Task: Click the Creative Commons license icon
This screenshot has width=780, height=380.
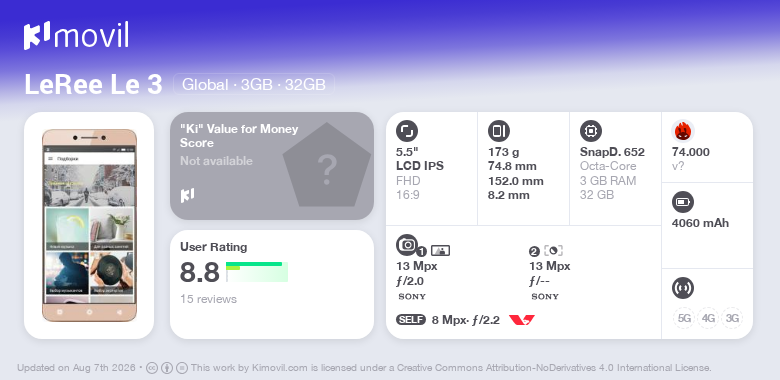Action: pos(152,368)
